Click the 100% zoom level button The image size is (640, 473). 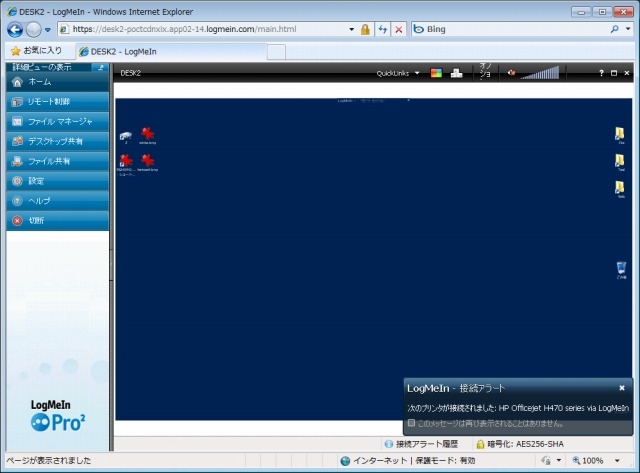click(588, 461)
